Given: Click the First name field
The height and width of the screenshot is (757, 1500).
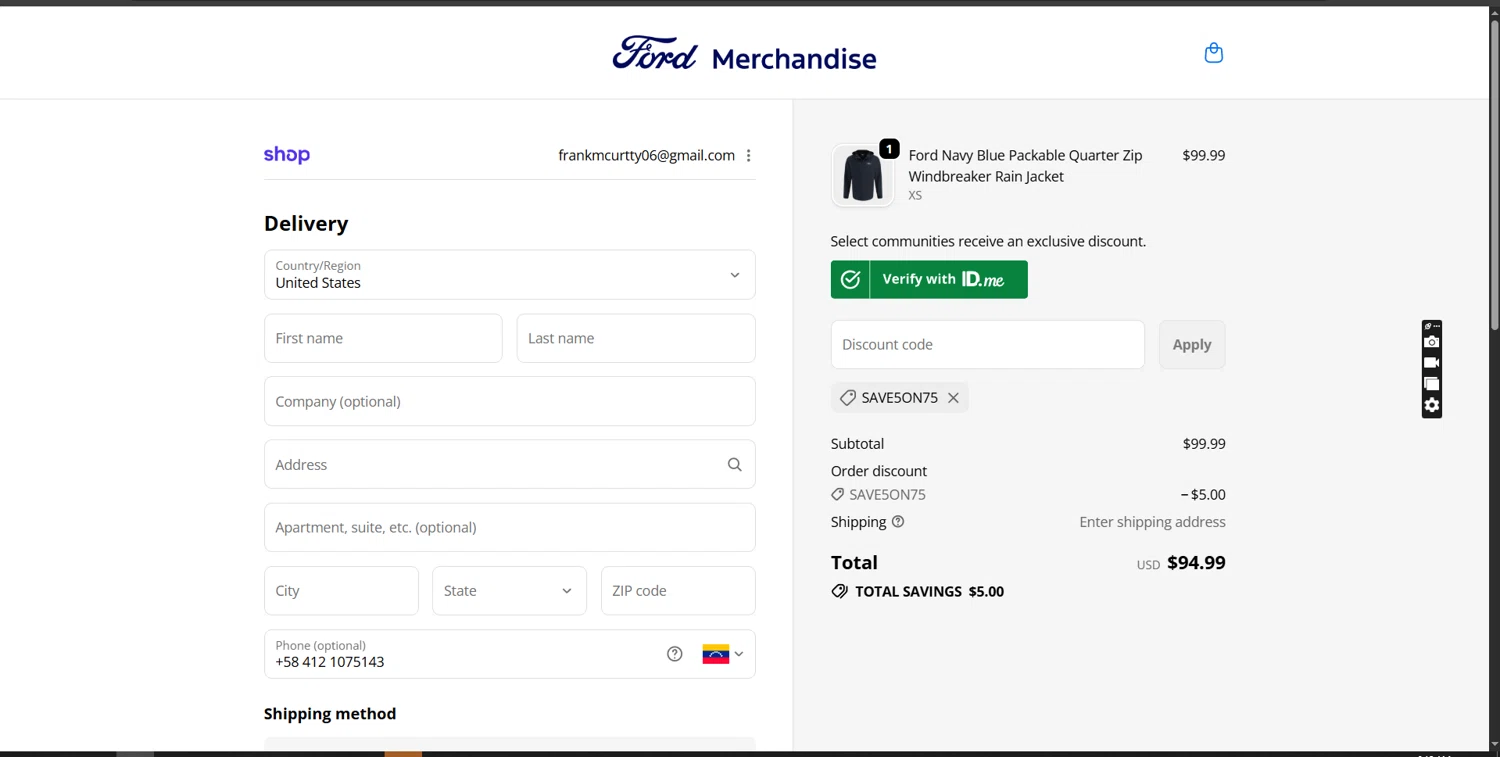Looking at the screenshot, I should pyautogui.click(x=383, y=339).
